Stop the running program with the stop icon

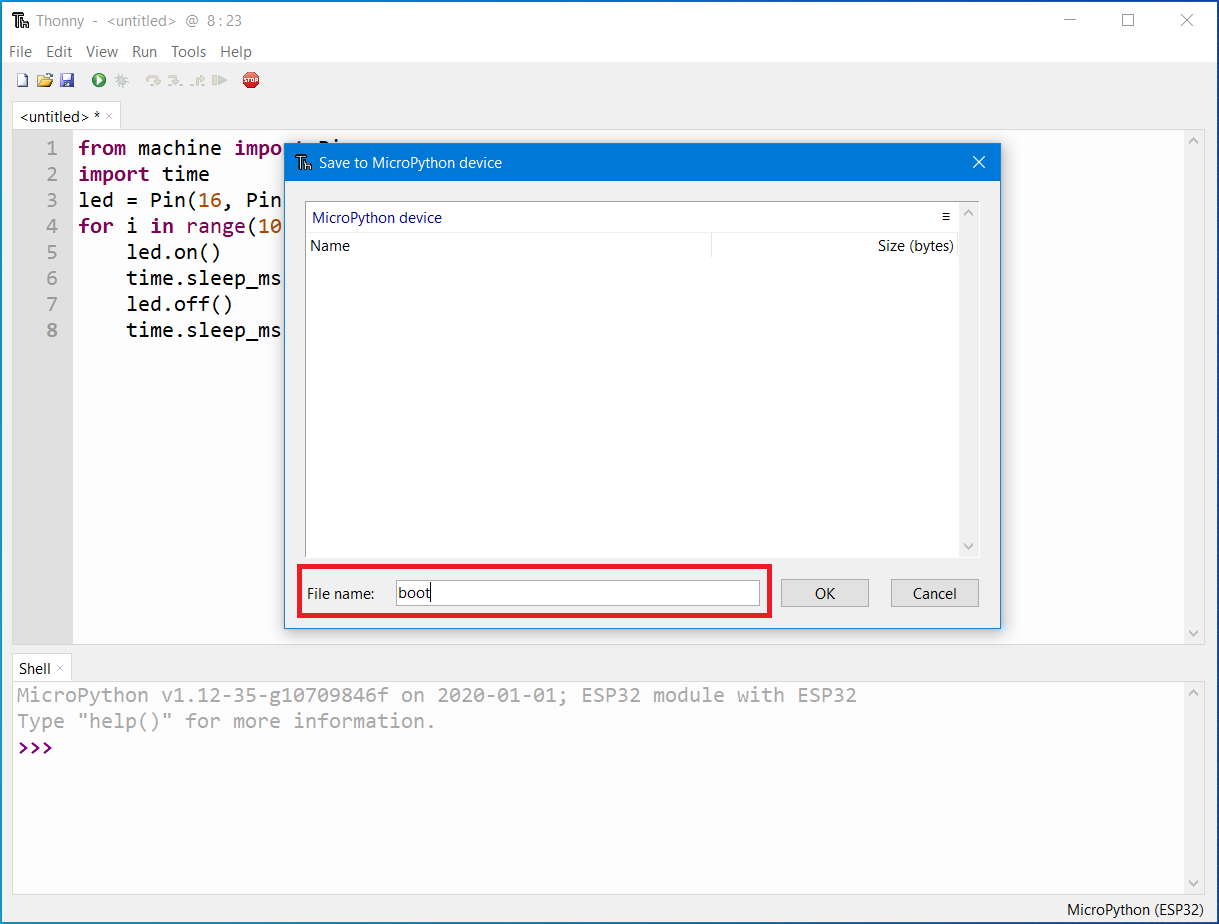[251, 80]
